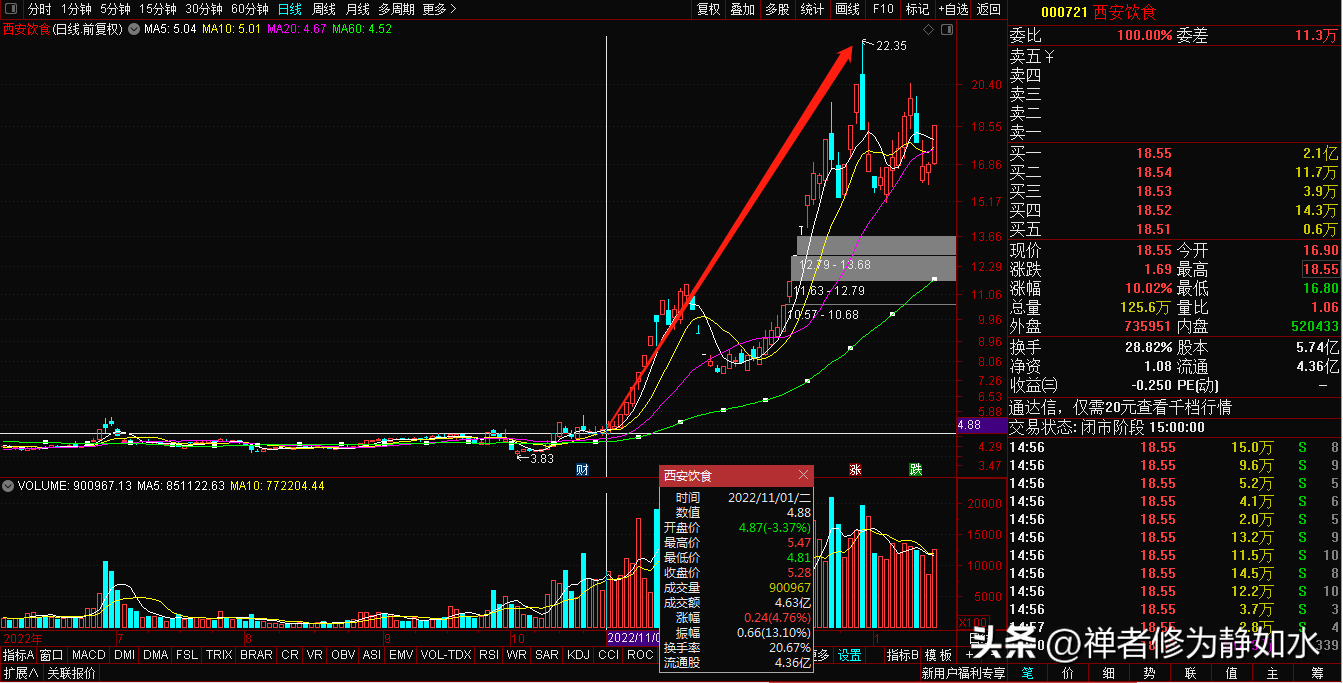The height and width of the screenshot is (683, 1343).
Task: Select the 笔 tick tab
Action: [x=1026, y=674]
